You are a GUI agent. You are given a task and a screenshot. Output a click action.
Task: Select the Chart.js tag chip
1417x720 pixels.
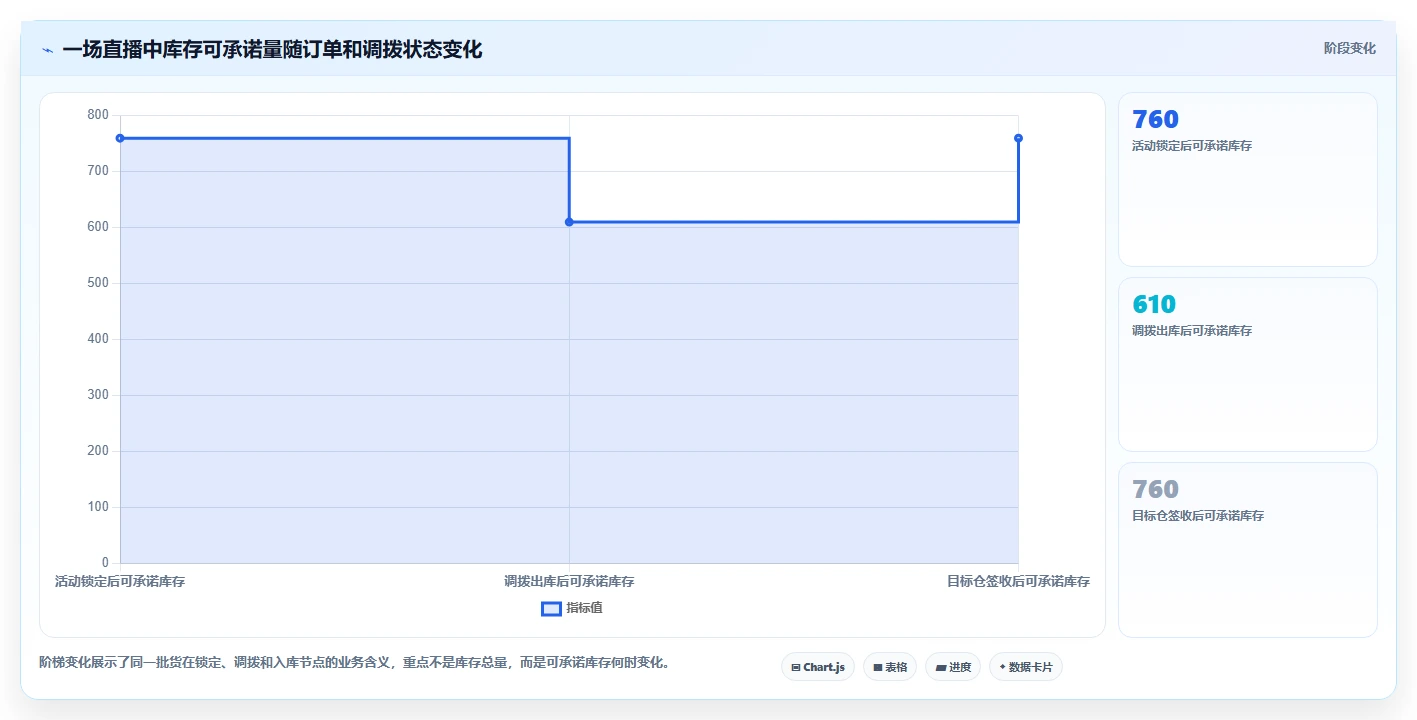click(817, 667)
